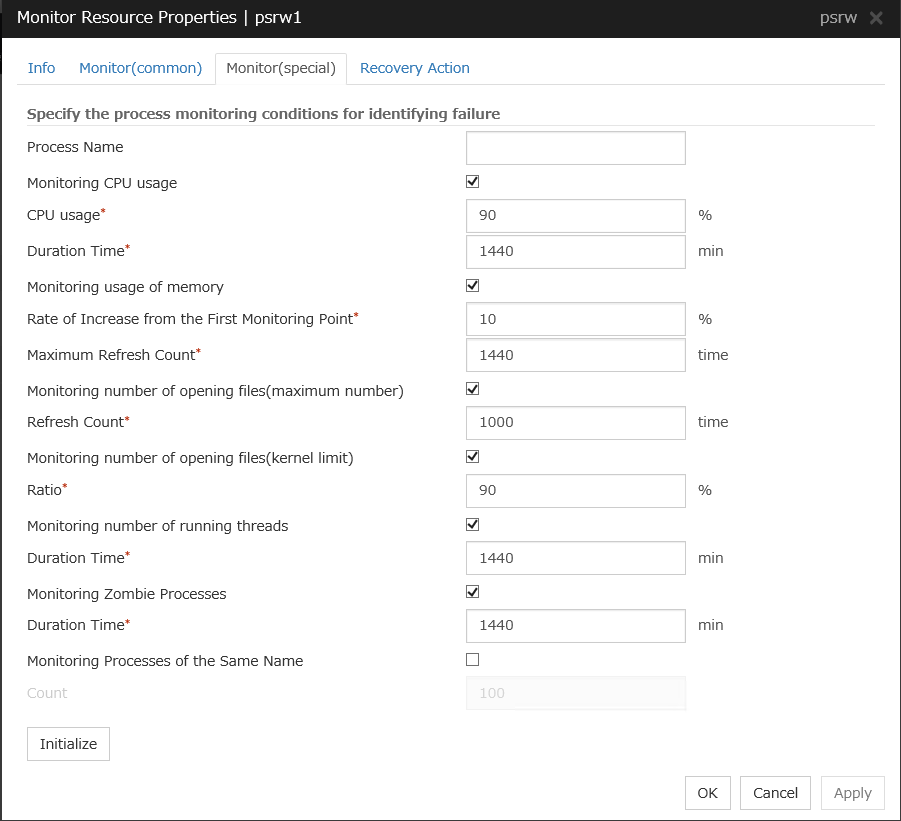
Task: Switch to the Info tab
Action: pos(41,68)
